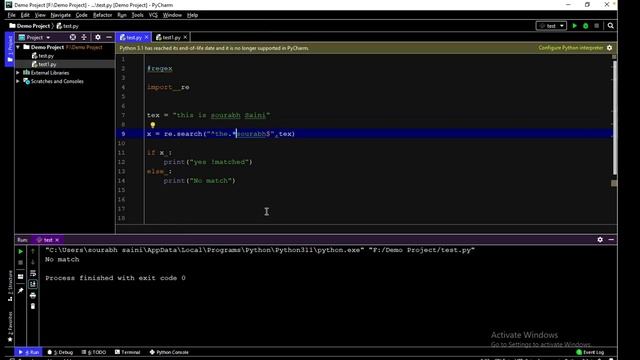The height and width of the screenshot is (360, 640).
Task: Run the test configuration from the toolbar
Action: [575, 26]
